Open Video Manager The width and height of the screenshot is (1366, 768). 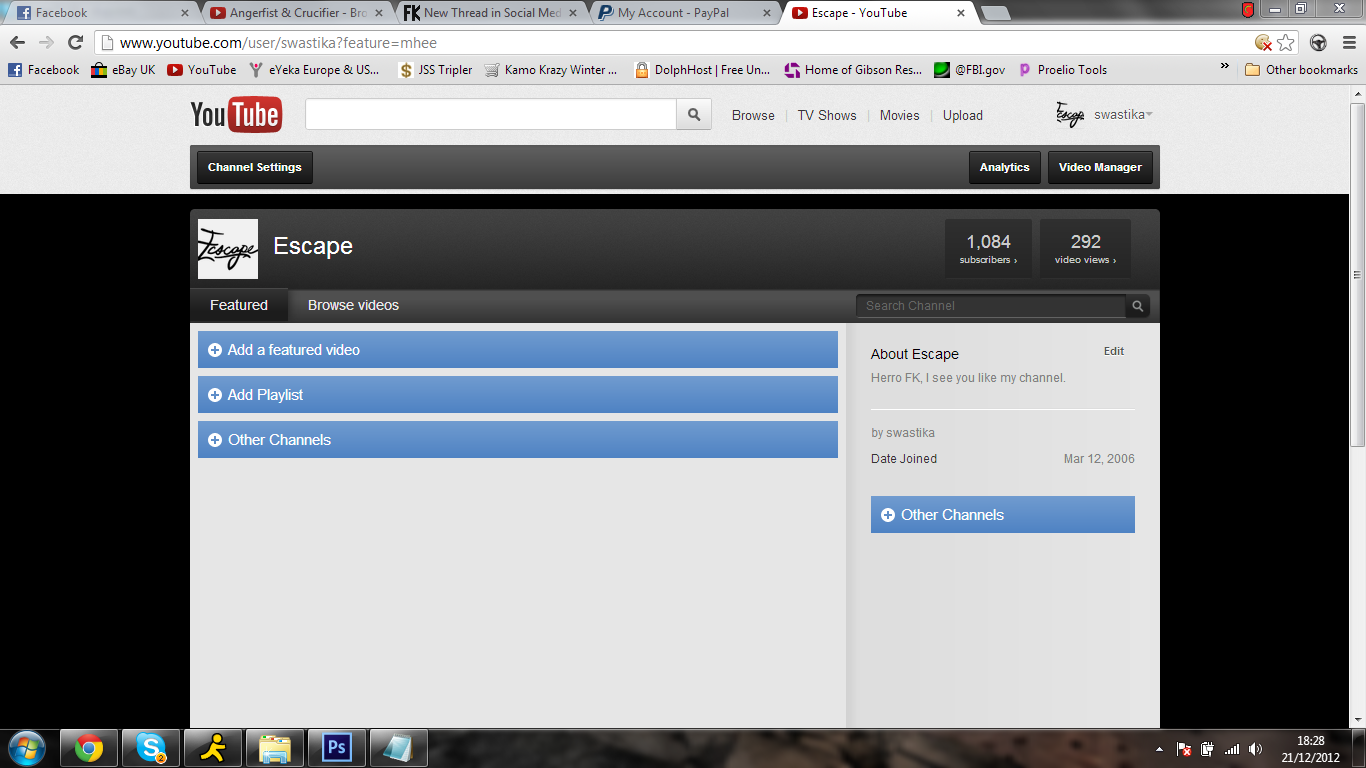point(1100,167)
